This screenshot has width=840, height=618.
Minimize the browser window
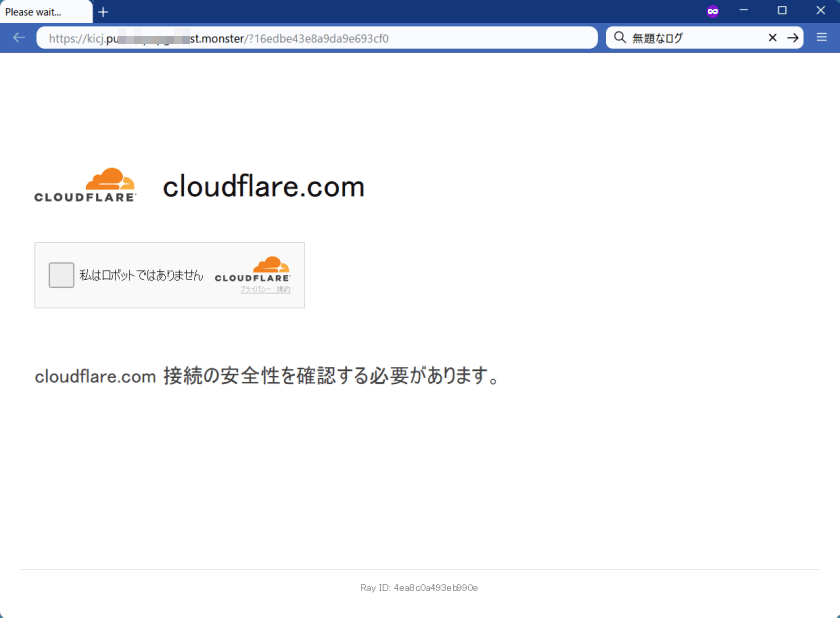coord(744,10)
